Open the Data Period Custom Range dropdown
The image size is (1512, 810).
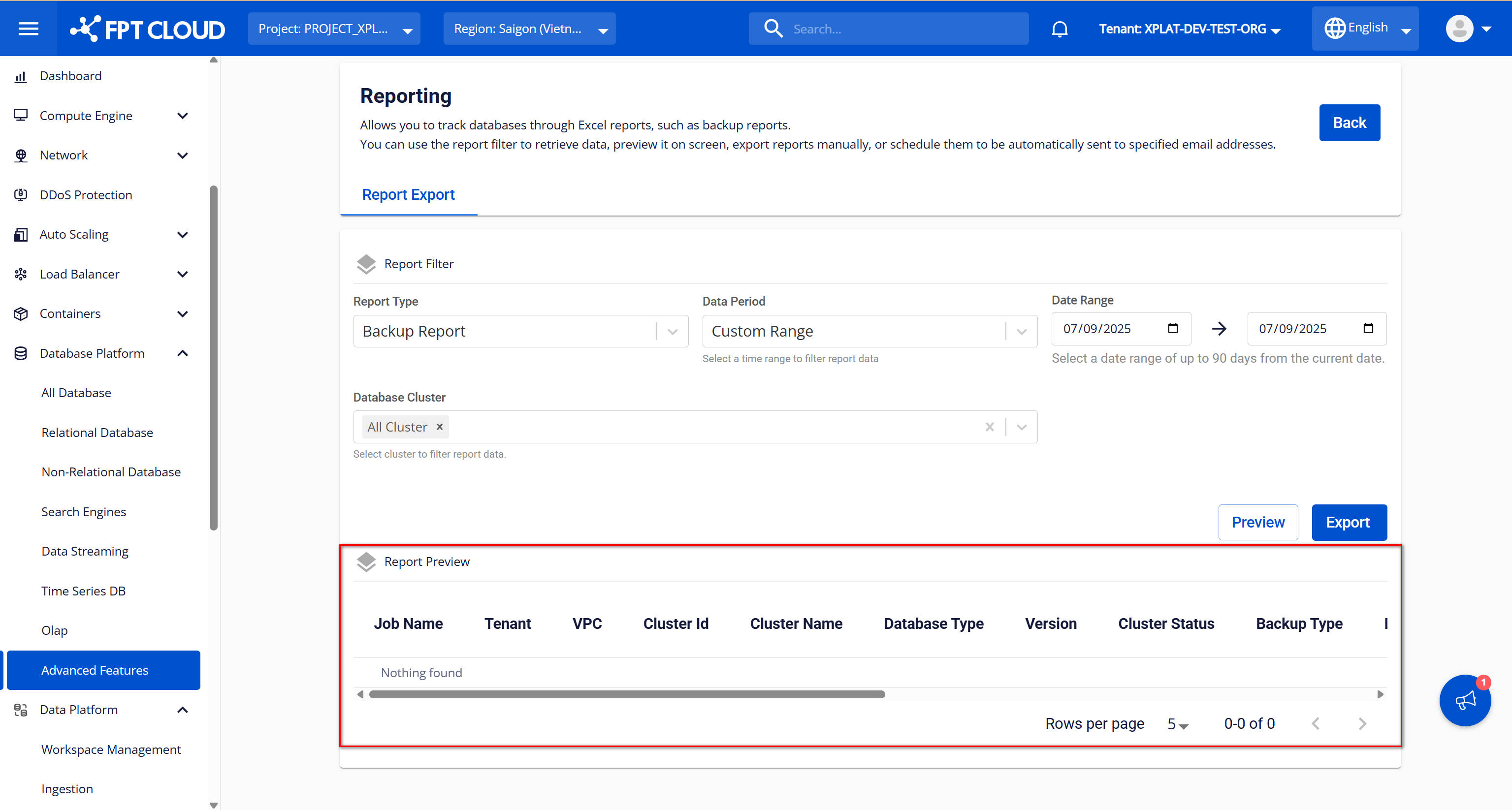(870, 331)
